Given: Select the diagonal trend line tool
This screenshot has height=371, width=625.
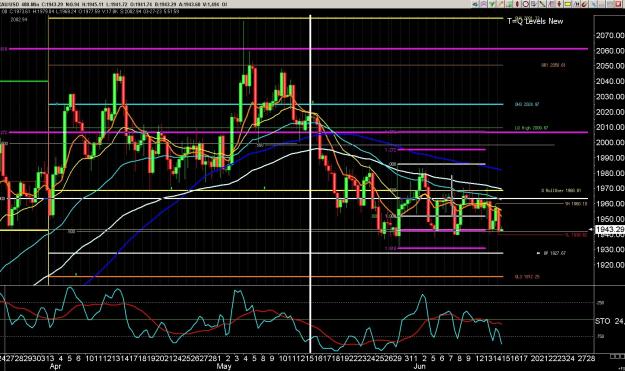Looking at the screenshot, I should 542,4.
